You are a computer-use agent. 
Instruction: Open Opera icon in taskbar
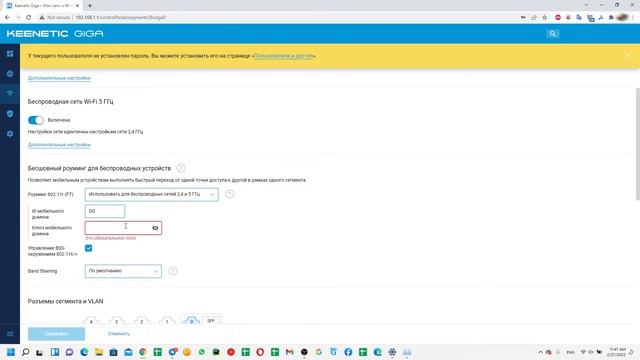pyautogui.click(x=260, y=352)
